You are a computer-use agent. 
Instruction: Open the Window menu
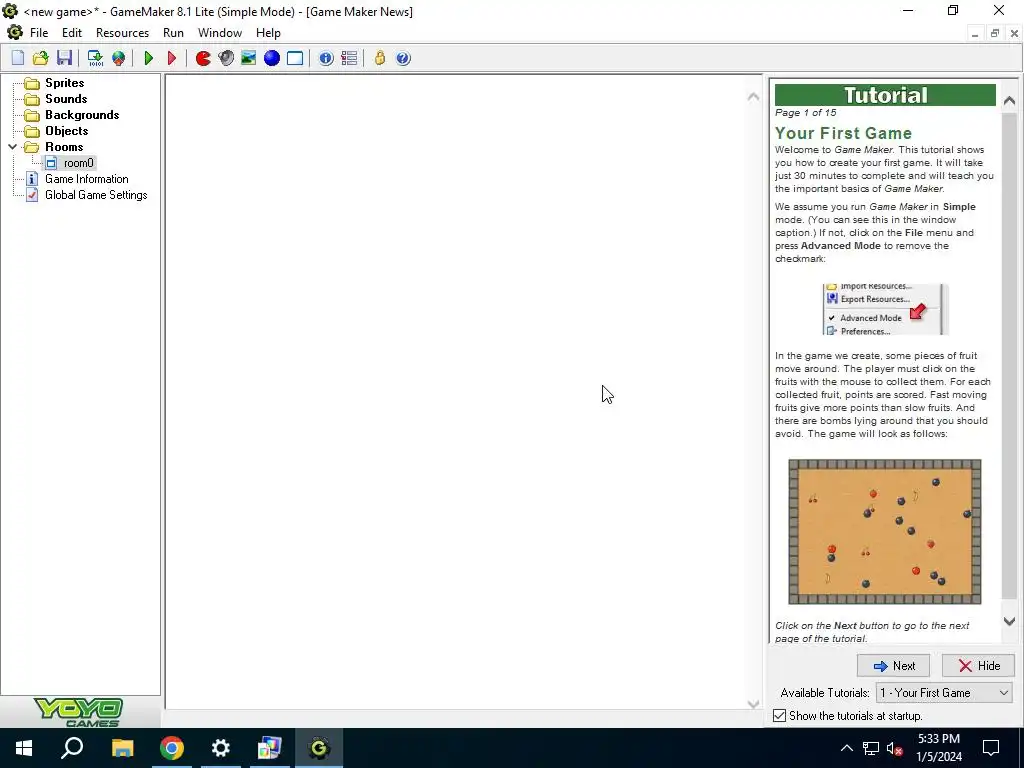point(220,33)
